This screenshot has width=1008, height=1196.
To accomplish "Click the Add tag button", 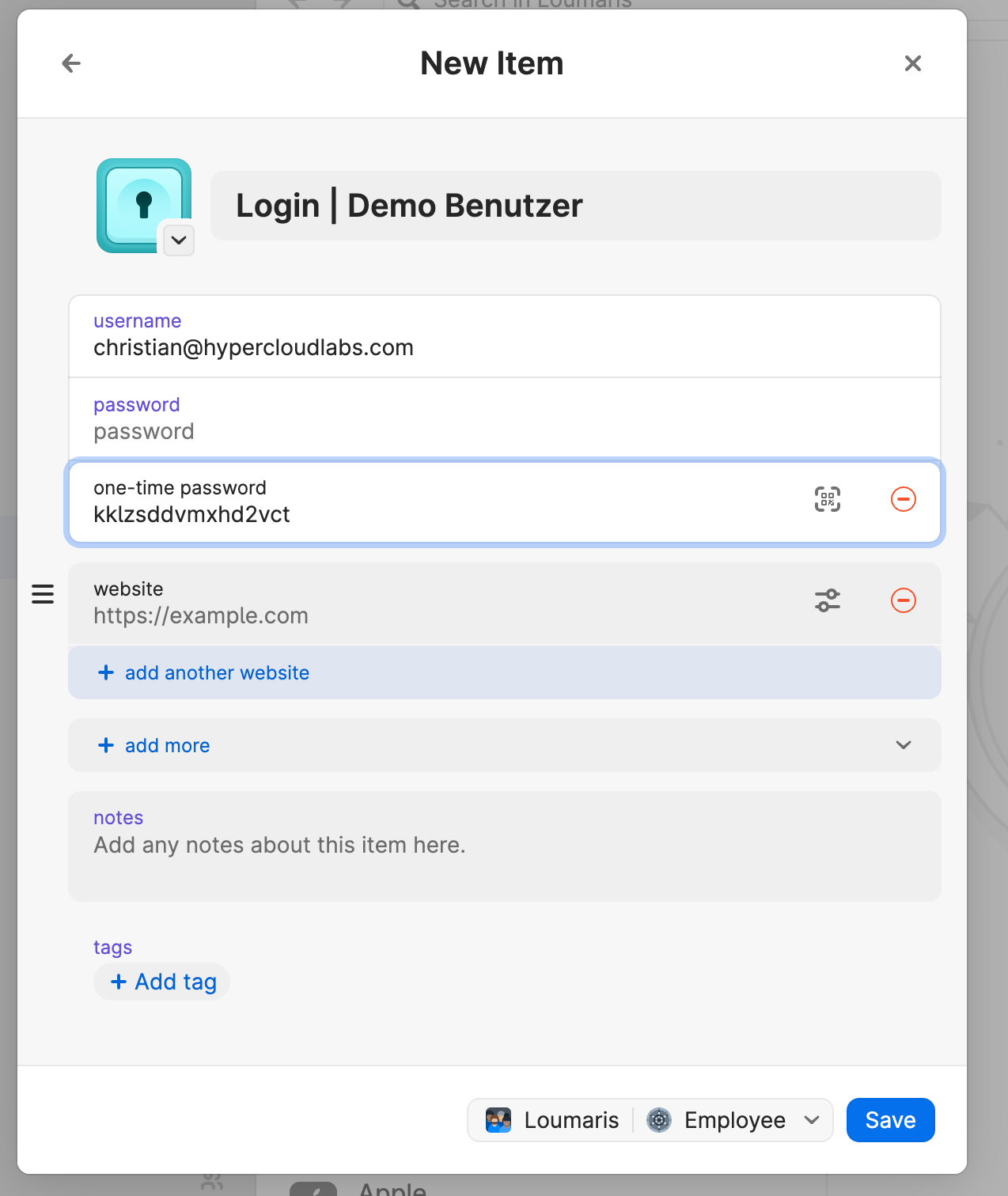I will coord(162,982).
